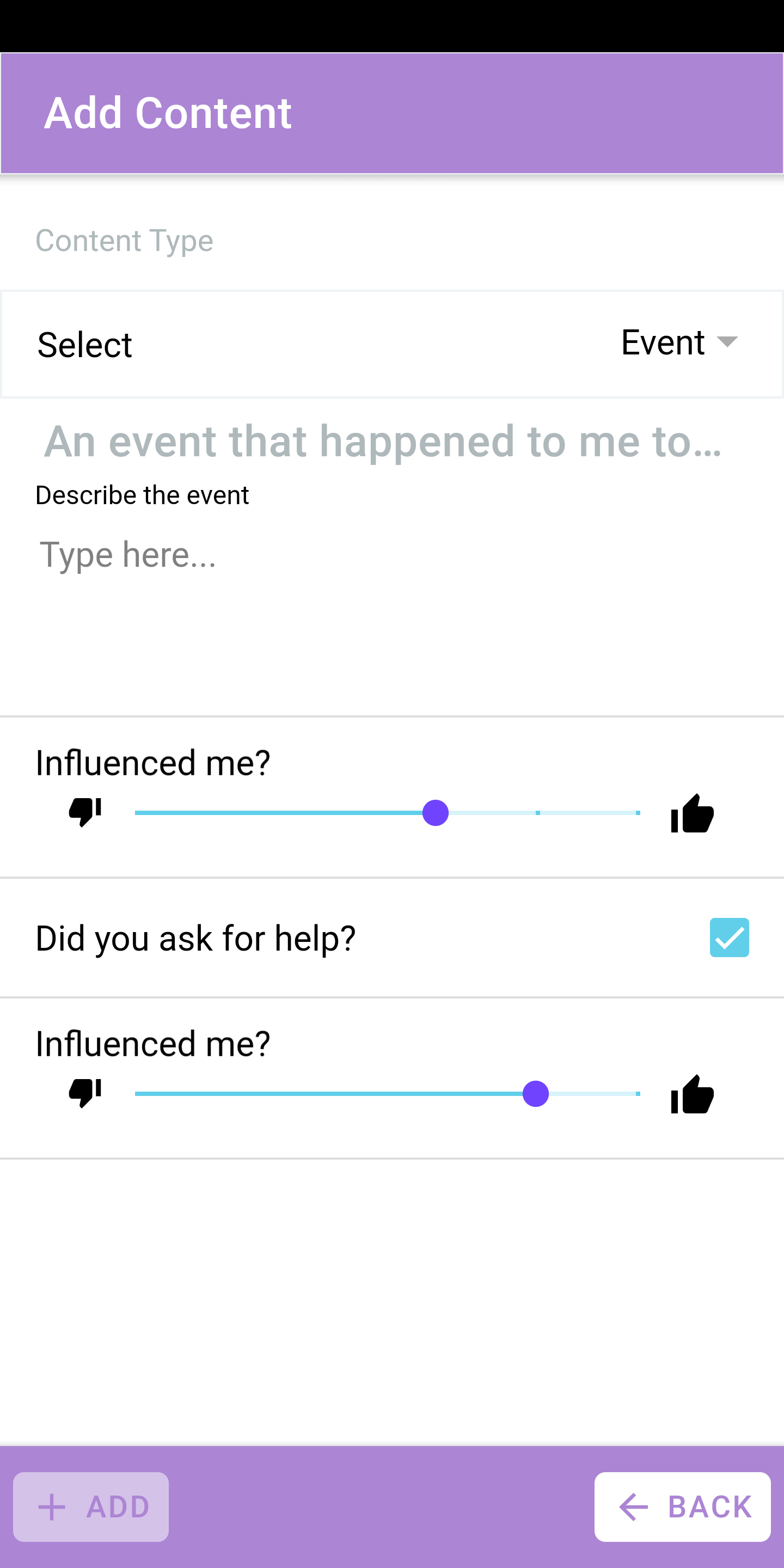Viewport: 784px width, 1568px height.
Task: Click thumbs-up icon of second Influenced slider
Action: coord(692,1094)
